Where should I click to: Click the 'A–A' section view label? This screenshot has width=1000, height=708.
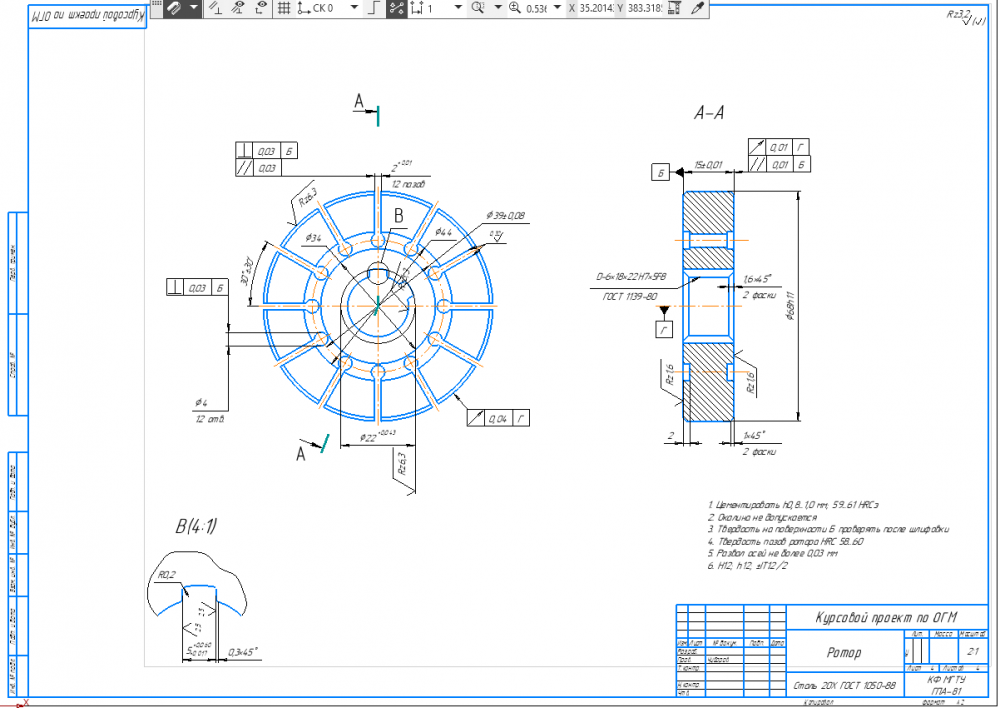point(709,114)
